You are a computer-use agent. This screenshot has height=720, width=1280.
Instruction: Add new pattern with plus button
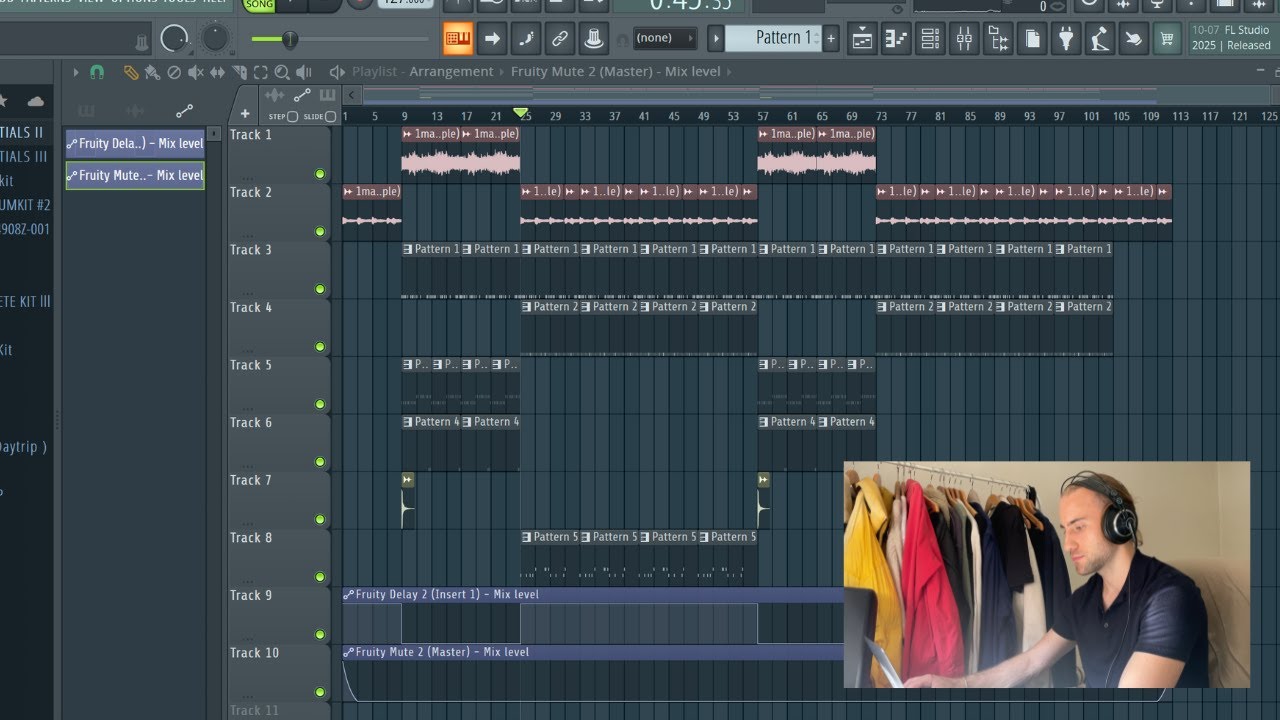(831, 39)
